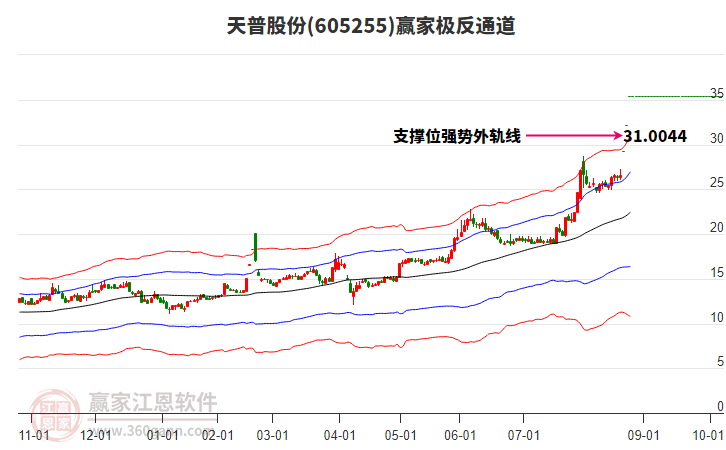726x450 pixels.
Task: Click the 07-01 date axis label
Action: click(x=524, y=435)
